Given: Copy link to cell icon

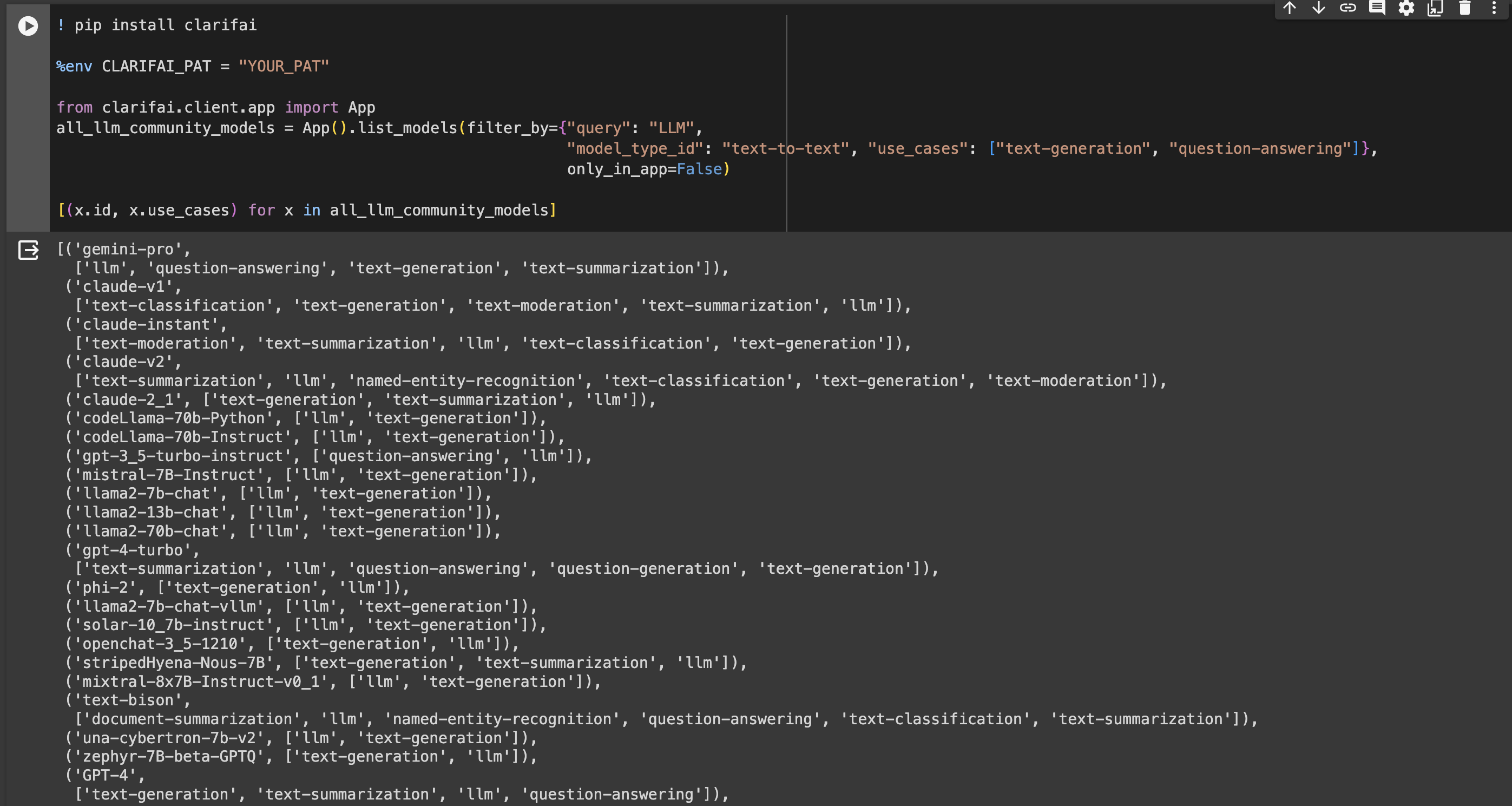Looking at the screenshot, I should tap(1347, 8).
